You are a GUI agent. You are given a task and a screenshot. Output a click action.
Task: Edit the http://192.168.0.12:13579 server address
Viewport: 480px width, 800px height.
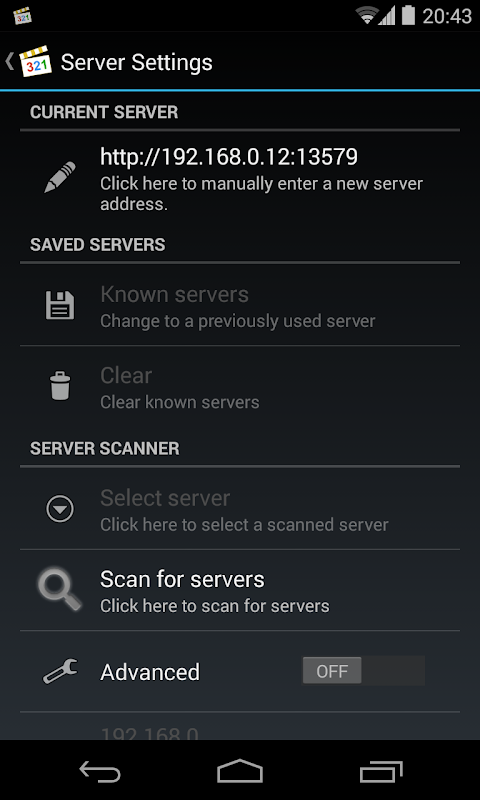[x=240, y=177]
